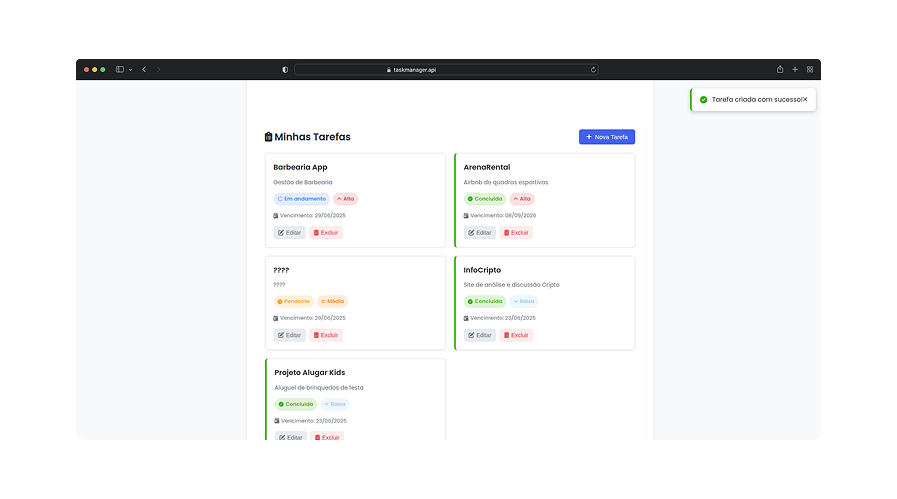Click the Concluída badge on Projeto Alugar Kids
This screenshot has height=499, width=897.
point(296,404)
